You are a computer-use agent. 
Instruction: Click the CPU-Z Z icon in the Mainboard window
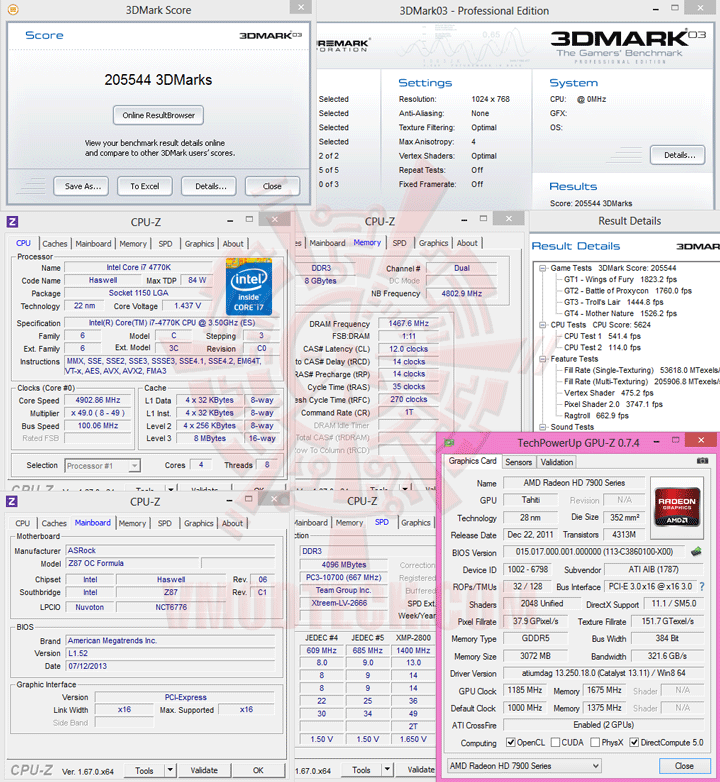[12, 501]
